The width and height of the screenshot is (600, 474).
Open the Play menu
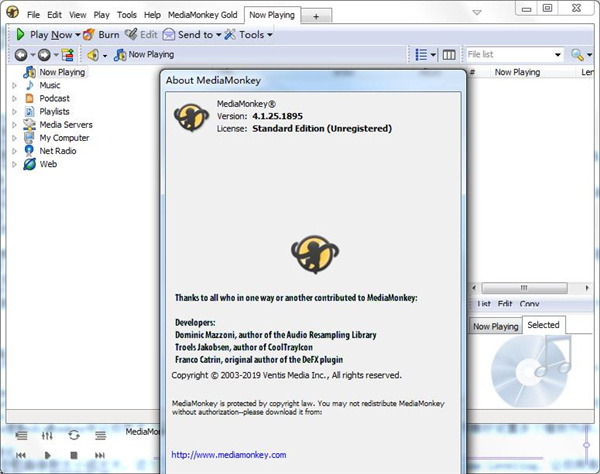tap(101, 15)
